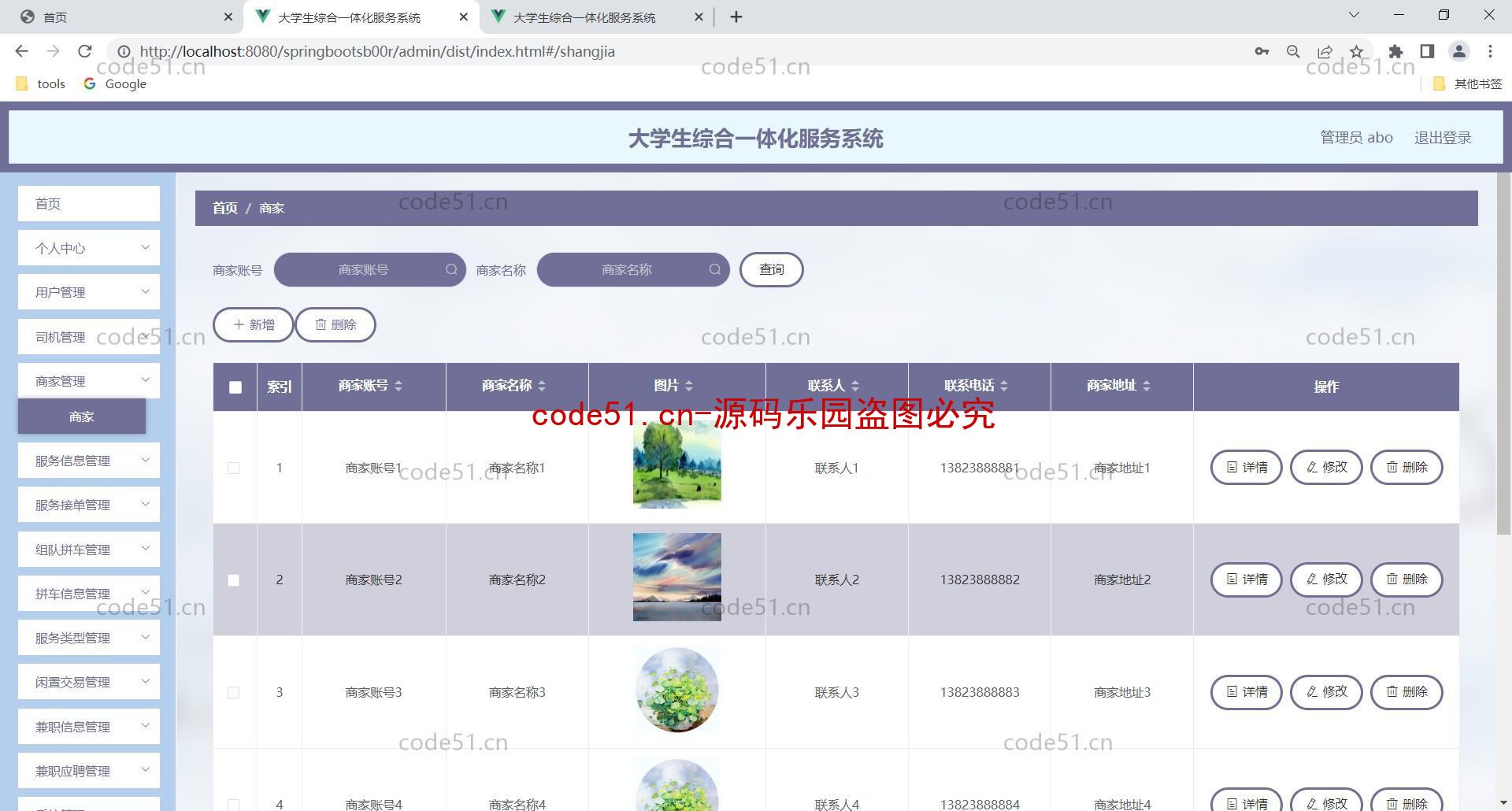This screenshot has width=1512, height=811.
Task: Sort by 商家账号 column arrows
Action: click(x=398, y=386)
